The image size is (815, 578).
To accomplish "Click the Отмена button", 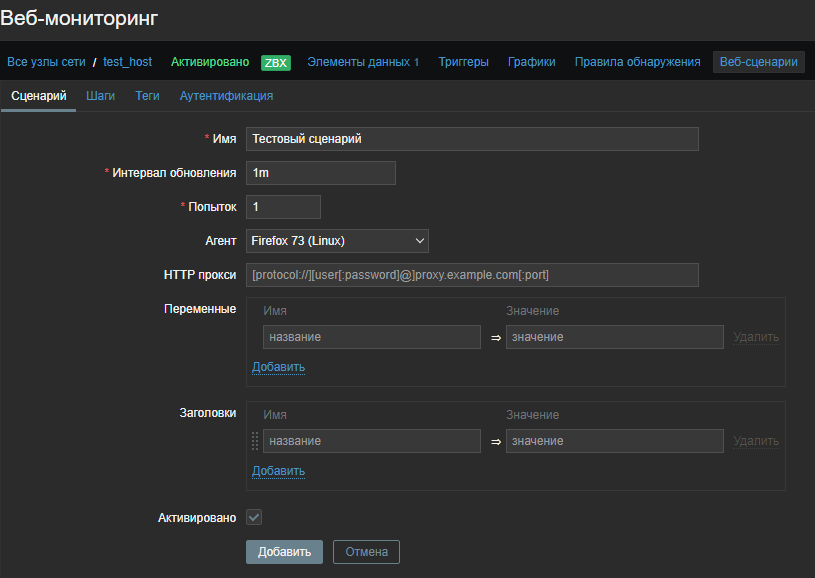I will coord(366,552).
